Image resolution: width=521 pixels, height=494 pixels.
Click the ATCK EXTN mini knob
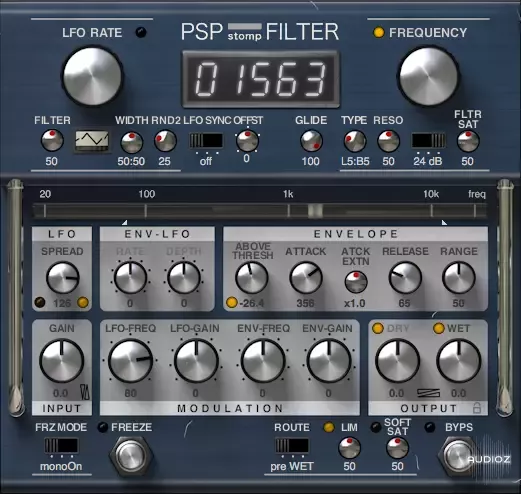point(356,282)
